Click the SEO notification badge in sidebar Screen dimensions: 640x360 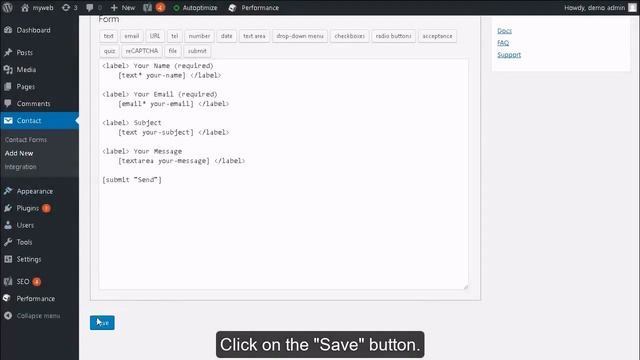point(36,282)
